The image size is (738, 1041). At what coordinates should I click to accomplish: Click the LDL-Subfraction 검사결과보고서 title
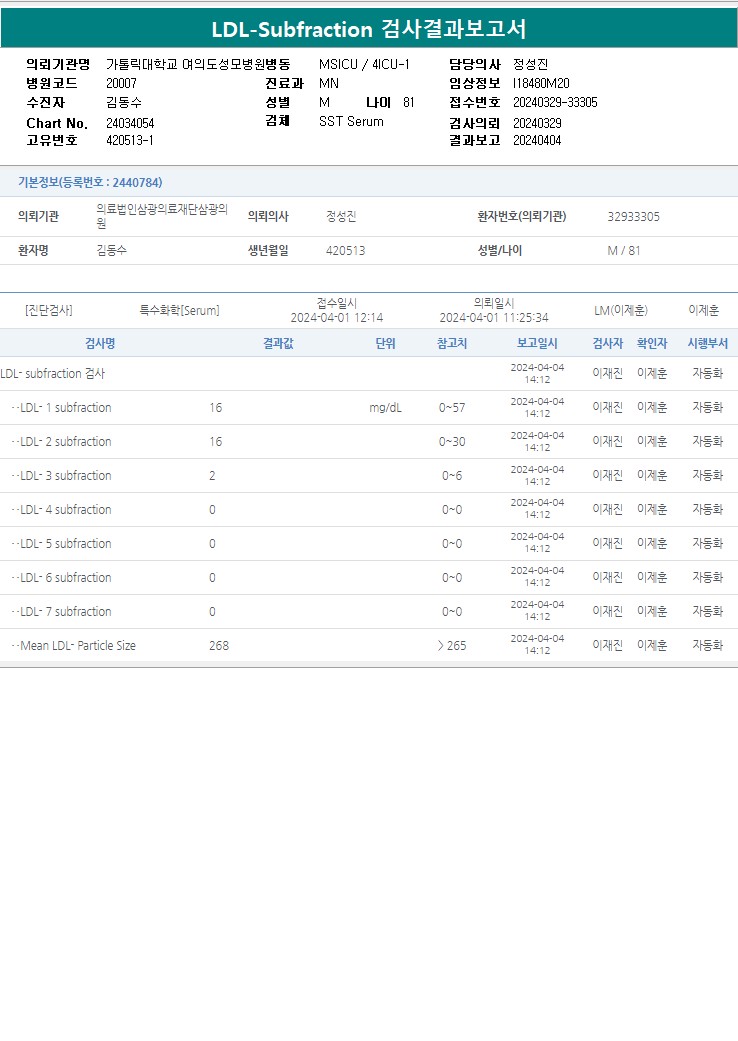tap(369, 29)
